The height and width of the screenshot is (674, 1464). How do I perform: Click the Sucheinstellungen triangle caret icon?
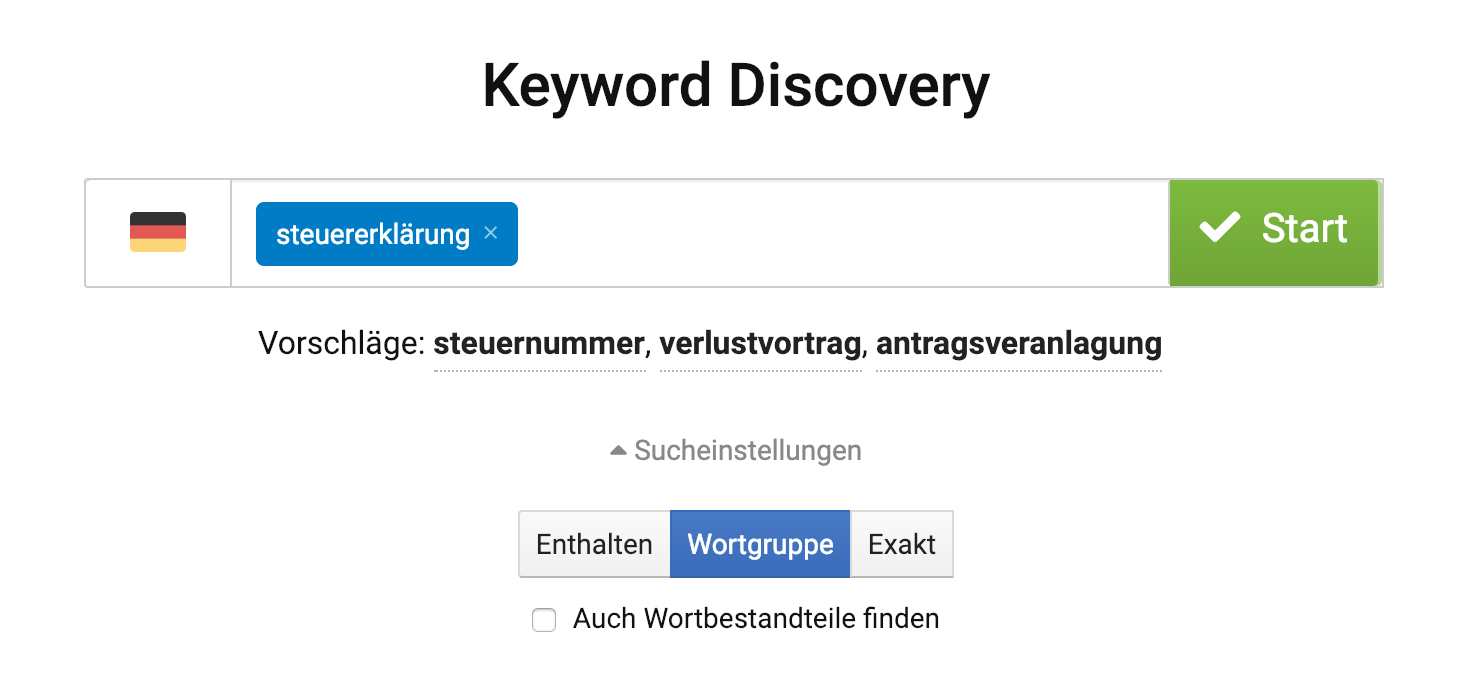click(618, 451)
